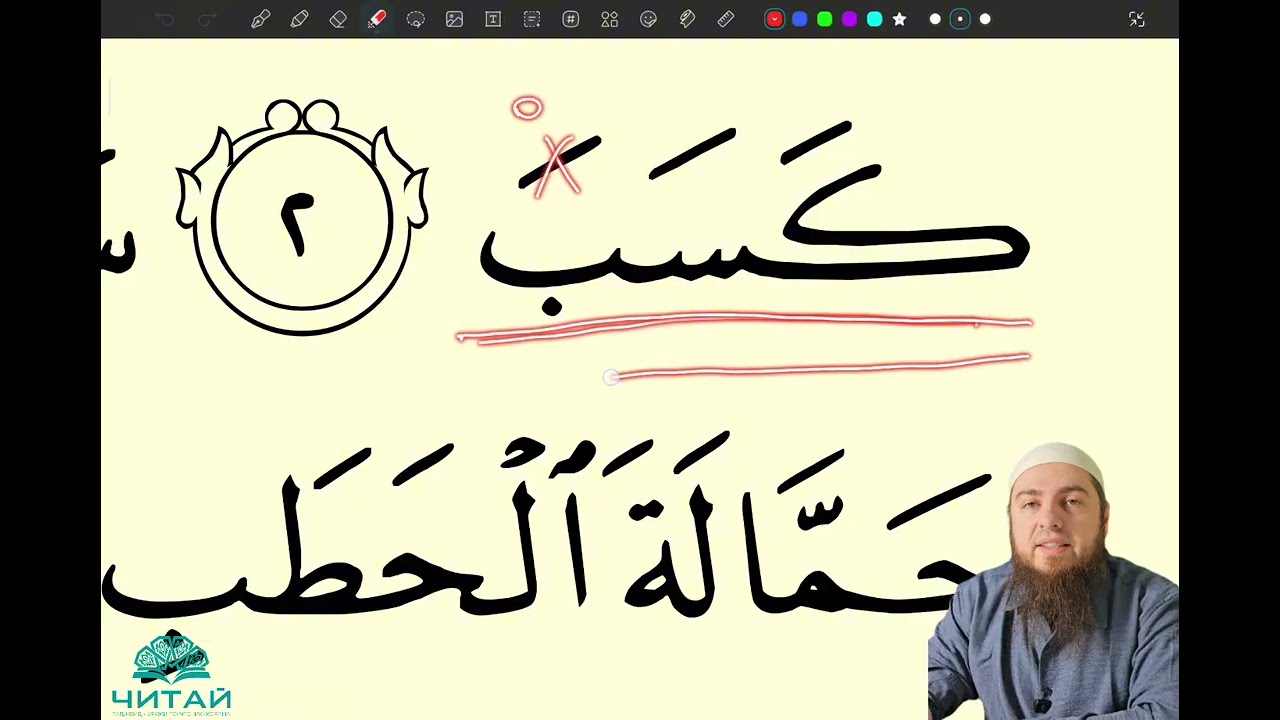Select the text box tool
The image size is (1280, 720).
click(x=493, y=19)
